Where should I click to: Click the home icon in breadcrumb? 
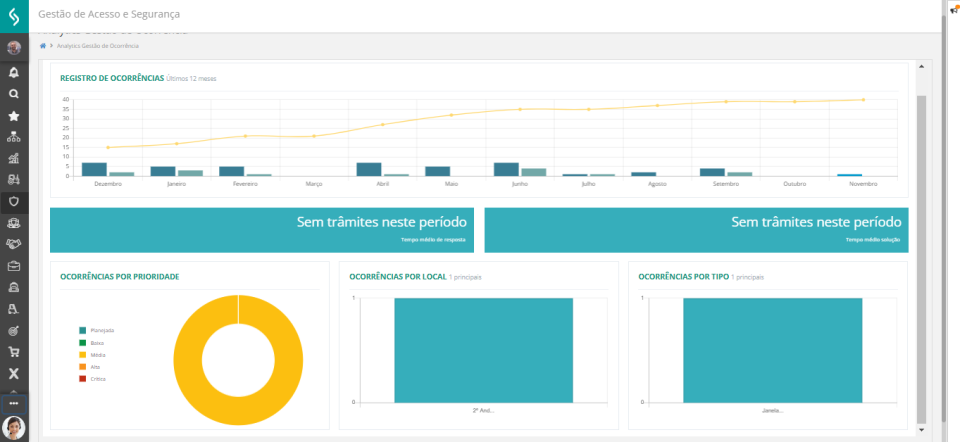(43, 46)
